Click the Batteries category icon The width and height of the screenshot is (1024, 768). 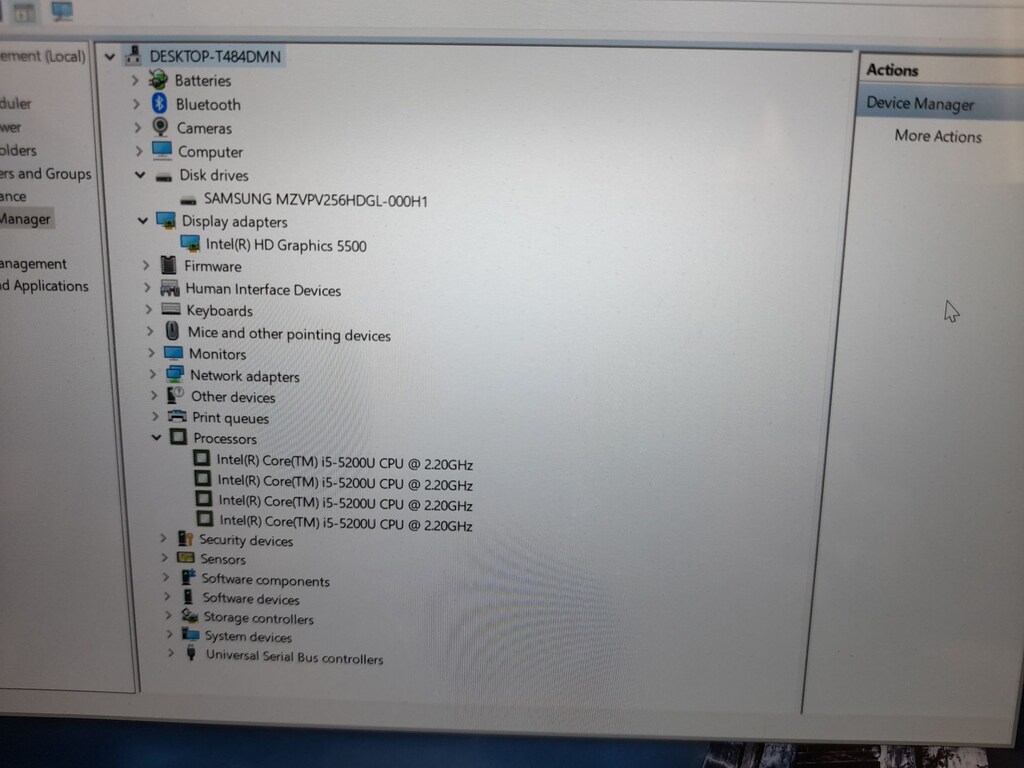(157, 80)
